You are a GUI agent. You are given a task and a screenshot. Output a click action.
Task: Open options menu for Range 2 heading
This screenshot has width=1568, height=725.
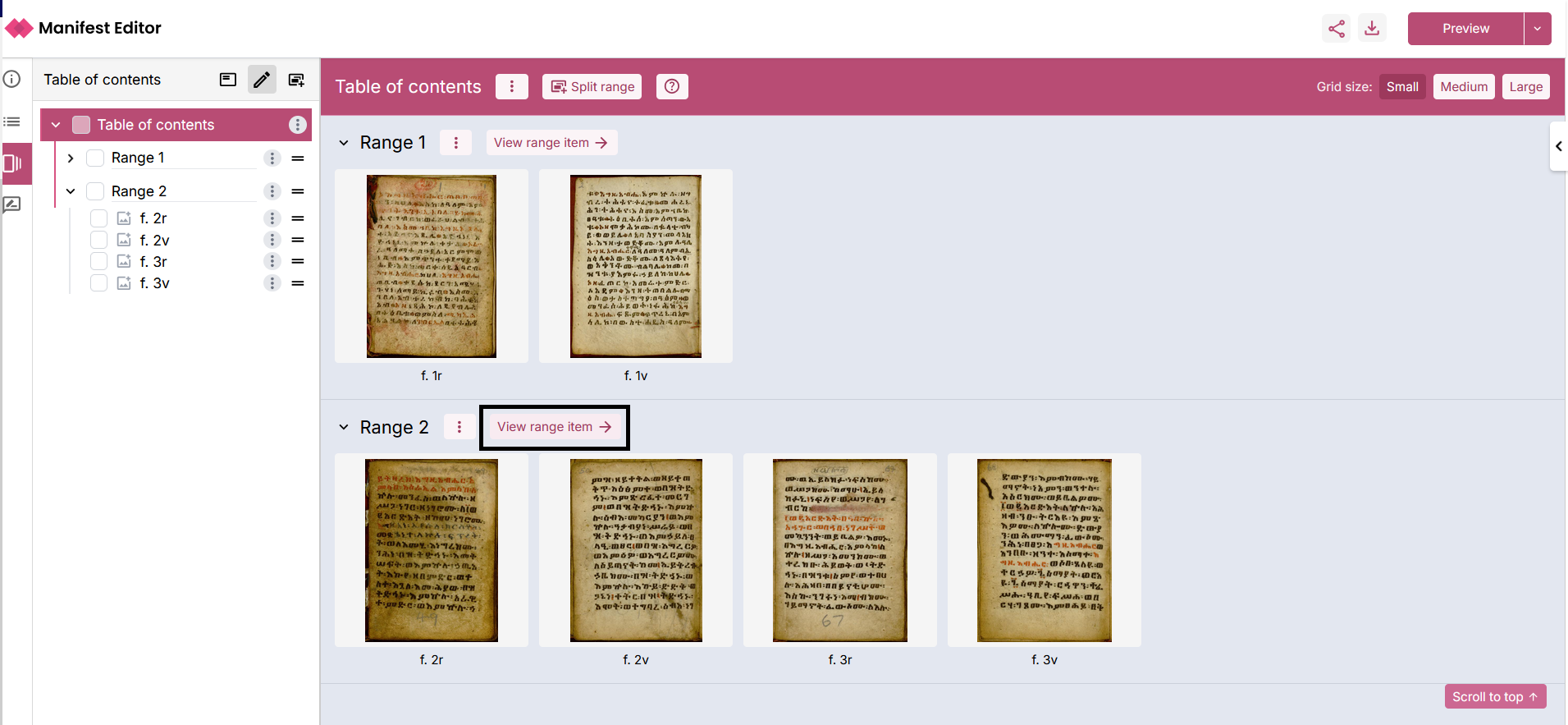coord(459,427)
